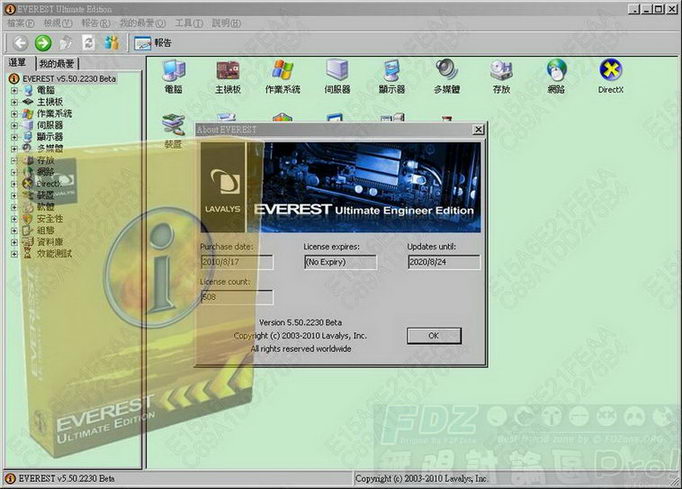This screenshot has width=682, height=489.
Task: Expand the 效能測試 benchmark tree node
Action: [x=14, y=253]
